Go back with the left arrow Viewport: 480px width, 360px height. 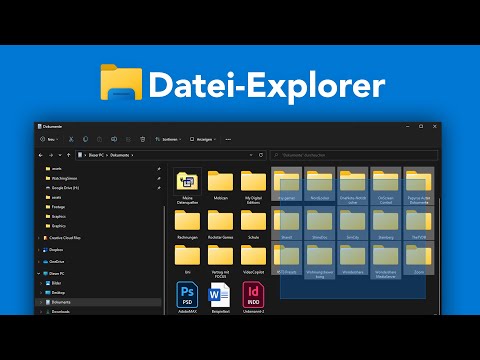41,155
